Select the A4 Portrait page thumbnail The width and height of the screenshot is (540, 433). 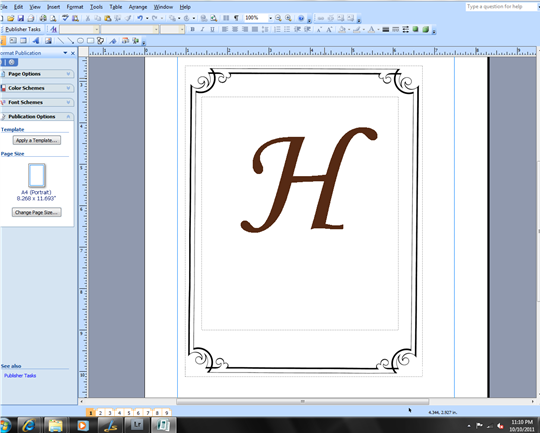click(37, 175)
